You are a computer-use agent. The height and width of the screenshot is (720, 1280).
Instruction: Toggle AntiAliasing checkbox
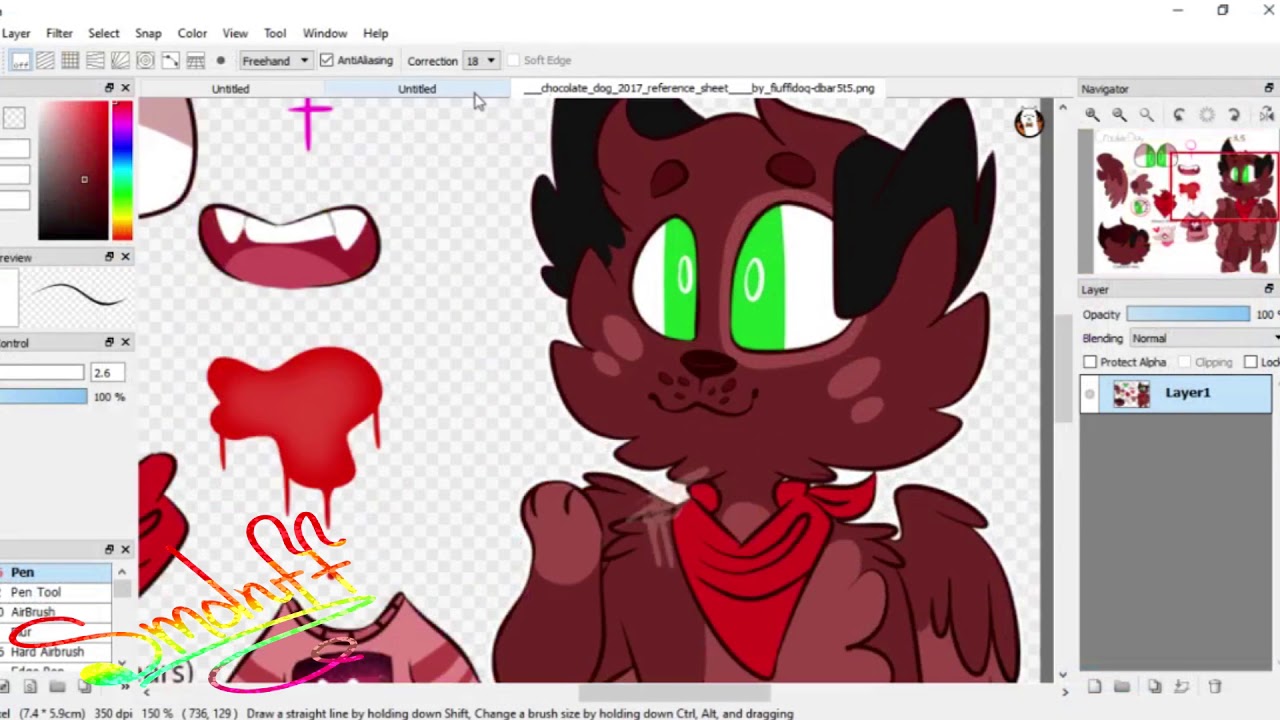(x=327, y=61)
